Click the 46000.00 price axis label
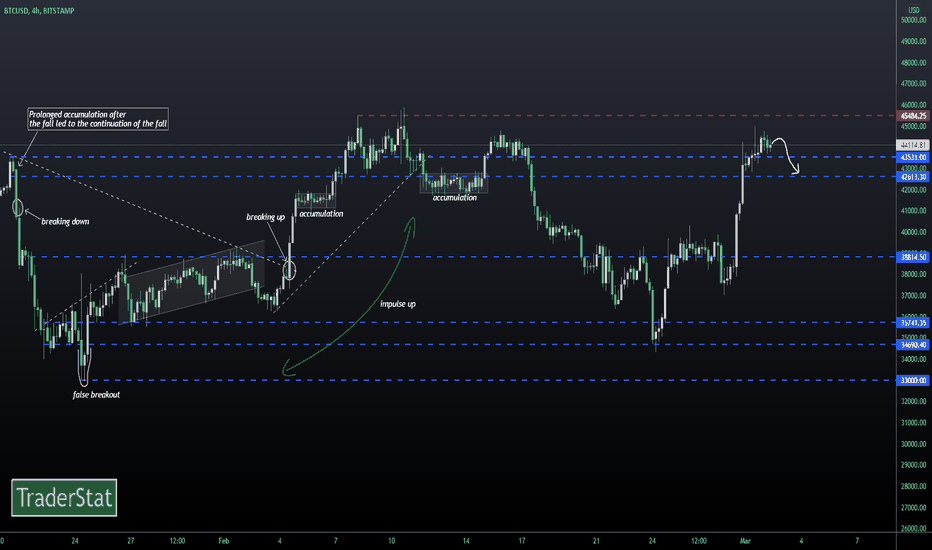This screenshot has width=932, height=550. [x=914, y=105]
